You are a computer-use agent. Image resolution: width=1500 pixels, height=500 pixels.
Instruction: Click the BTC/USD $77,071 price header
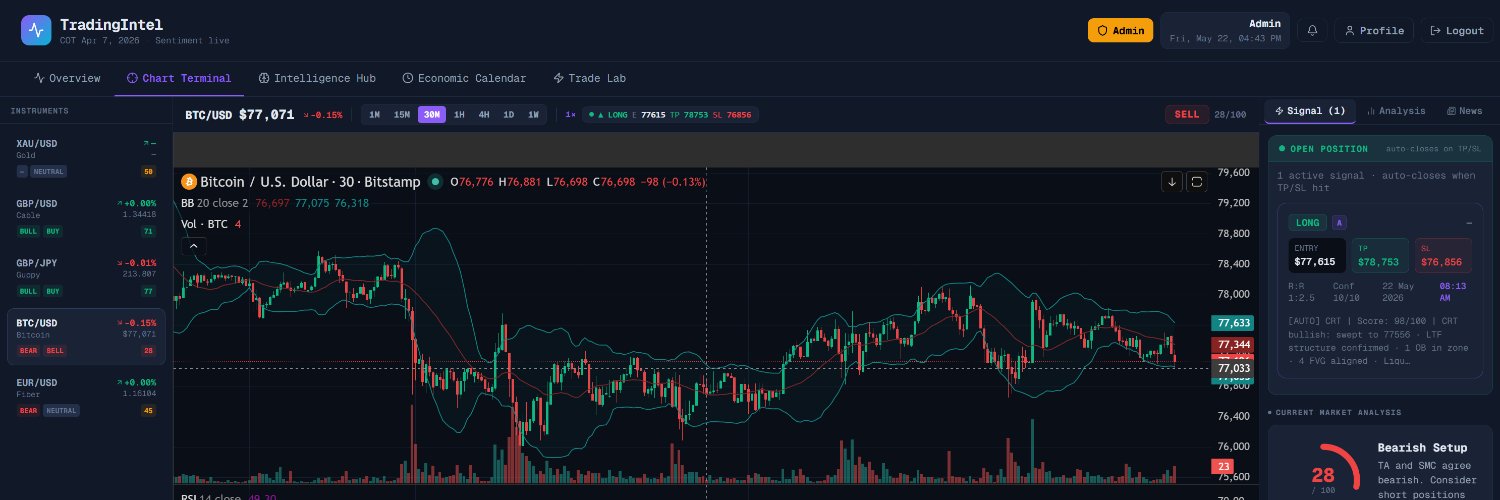pyautogui.click(x=239, y=115)
